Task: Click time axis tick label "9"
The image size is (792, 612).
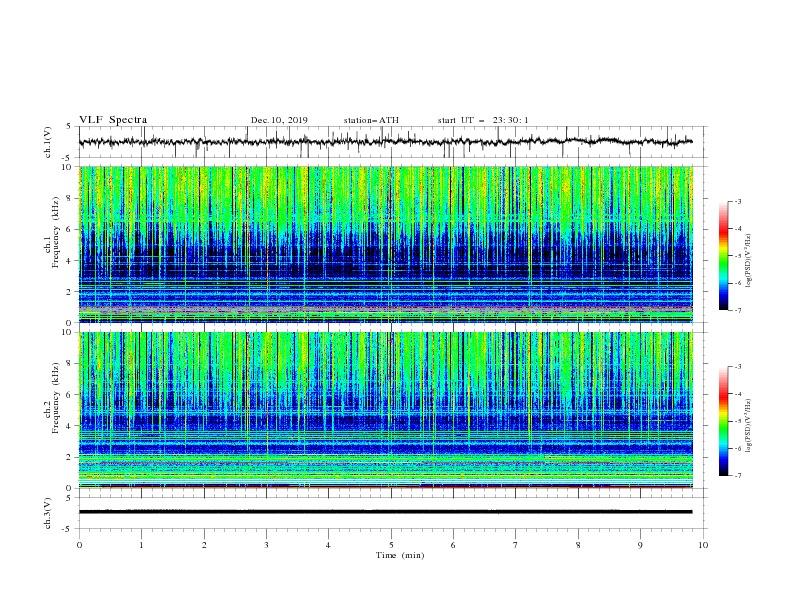Action: click(x=640, y=545)
